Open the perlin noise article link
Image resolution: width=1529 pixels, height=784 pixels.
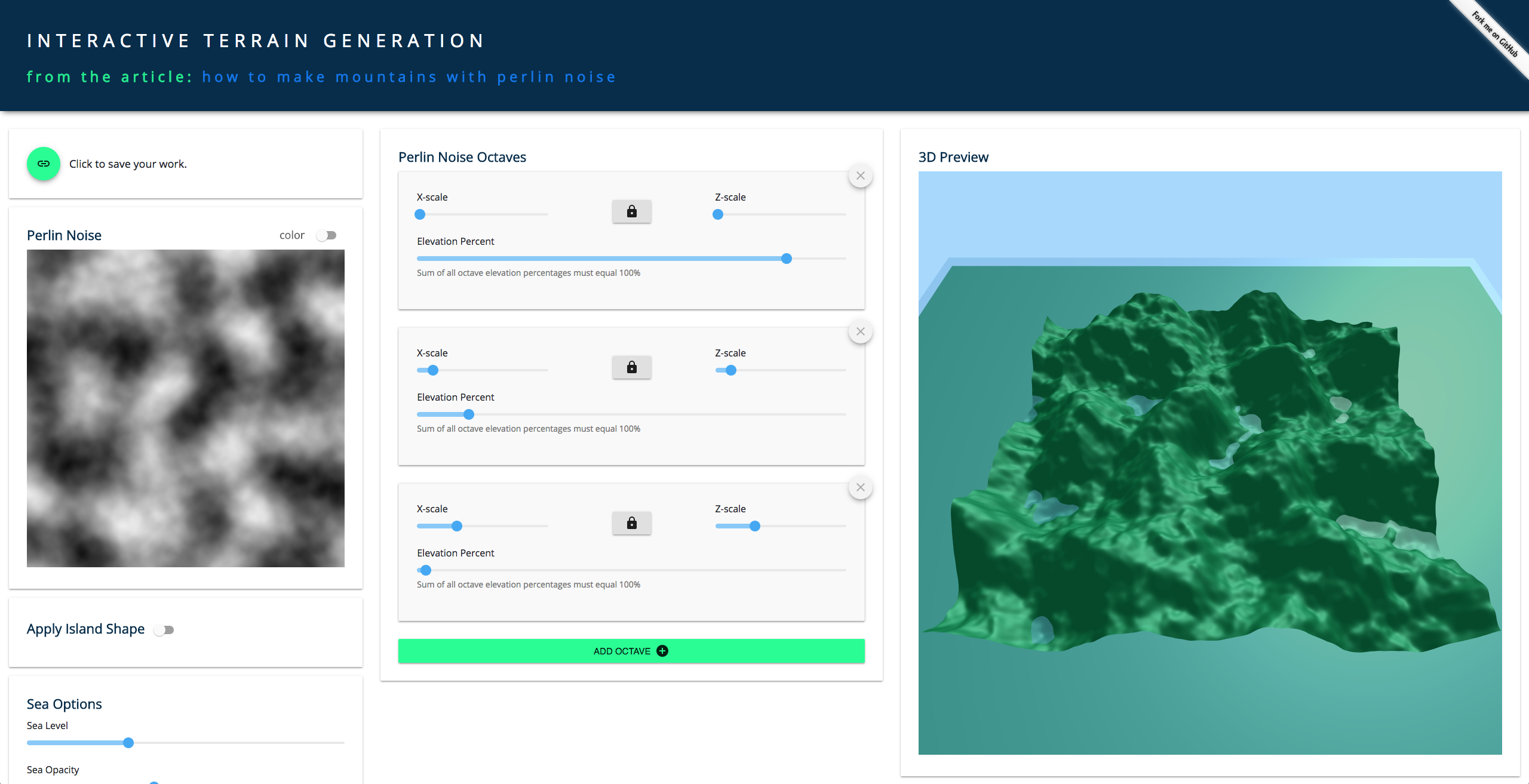409,77
